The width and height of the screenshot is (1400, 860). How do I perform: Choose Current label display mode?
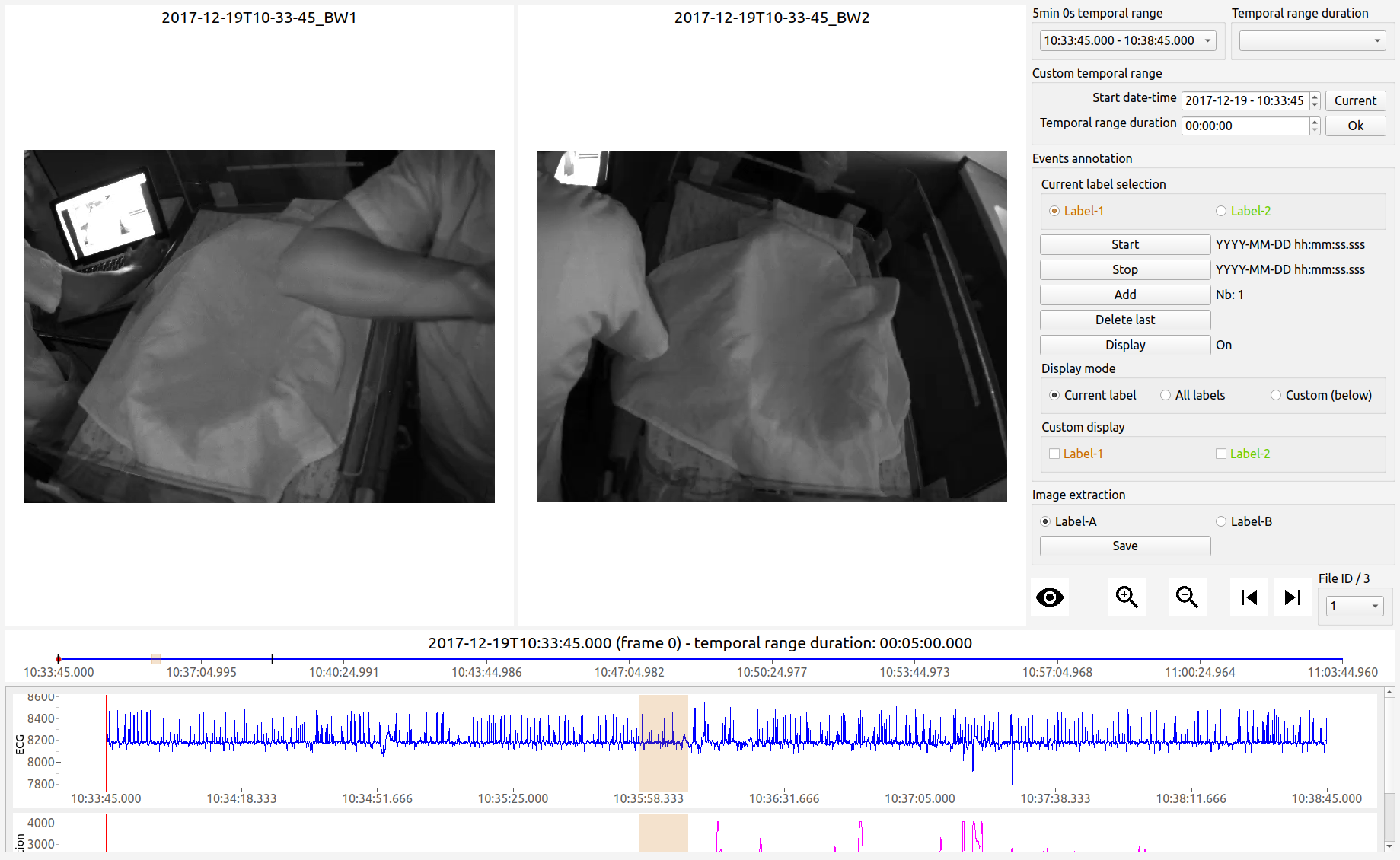[x=1092, y=395]
